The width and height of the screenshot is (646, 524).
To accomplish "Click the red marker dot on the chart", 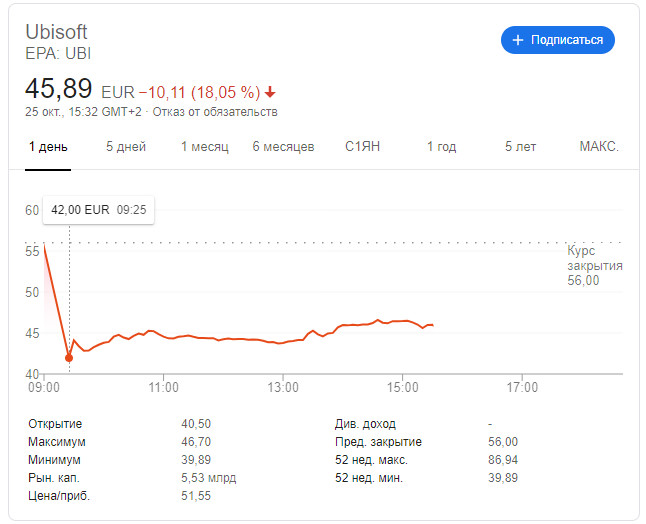I will tap(69, 358).
